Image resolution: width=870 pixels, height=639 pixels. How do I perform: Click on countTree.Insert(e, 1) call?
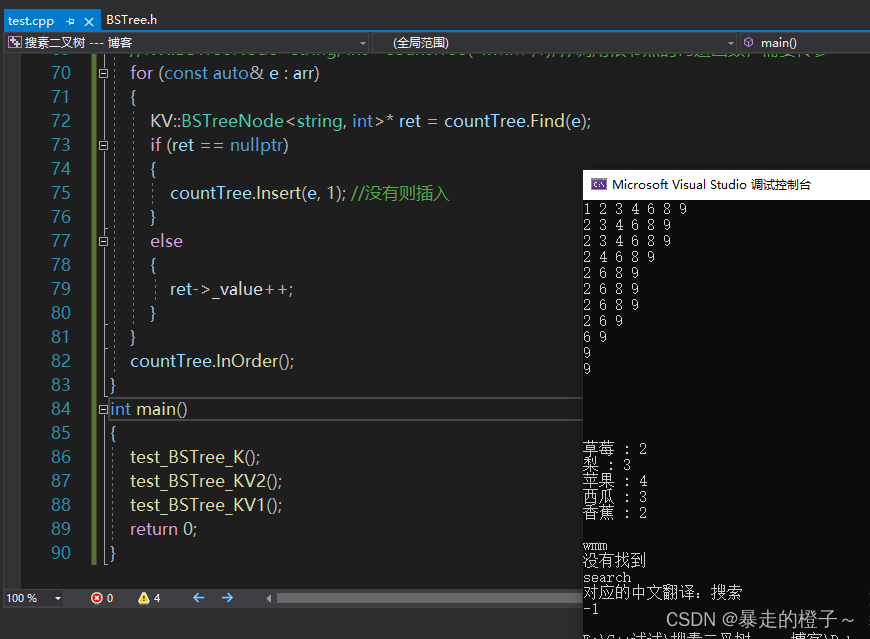[x=255, y=193]
